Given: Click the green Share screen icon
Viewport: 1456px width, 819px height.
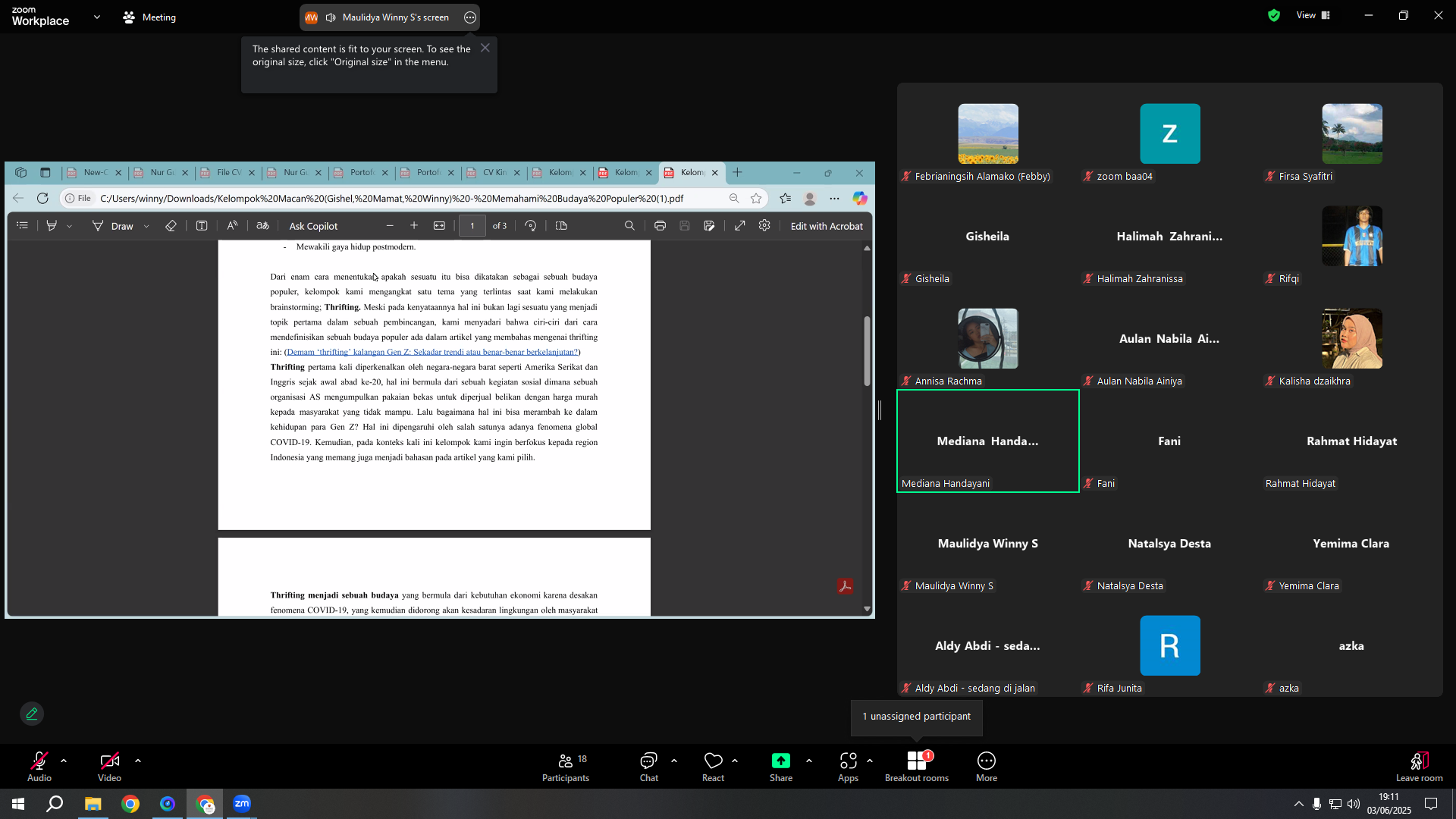Looking at the screenshot, I should click(x=780, y=761).
